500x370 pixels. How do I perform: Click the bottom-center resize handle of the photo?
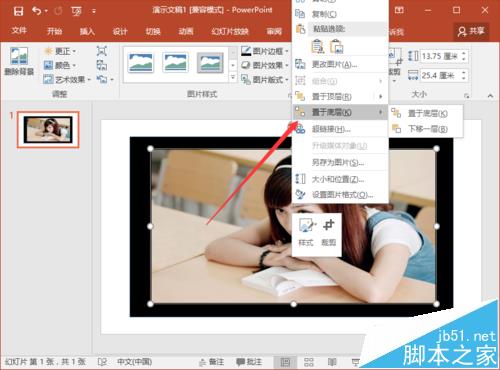pyautogui.click(x=294, y=304)
